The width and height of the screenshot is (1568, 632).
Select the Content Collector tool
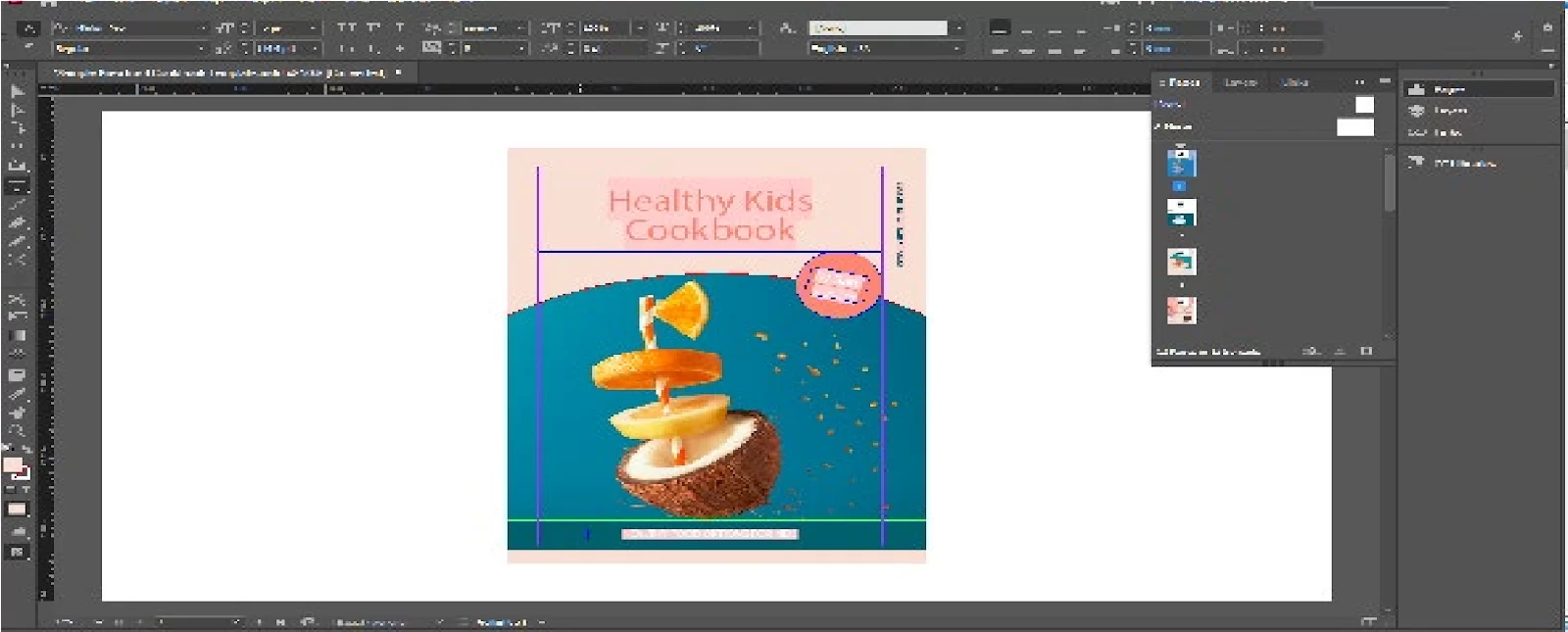17,166
